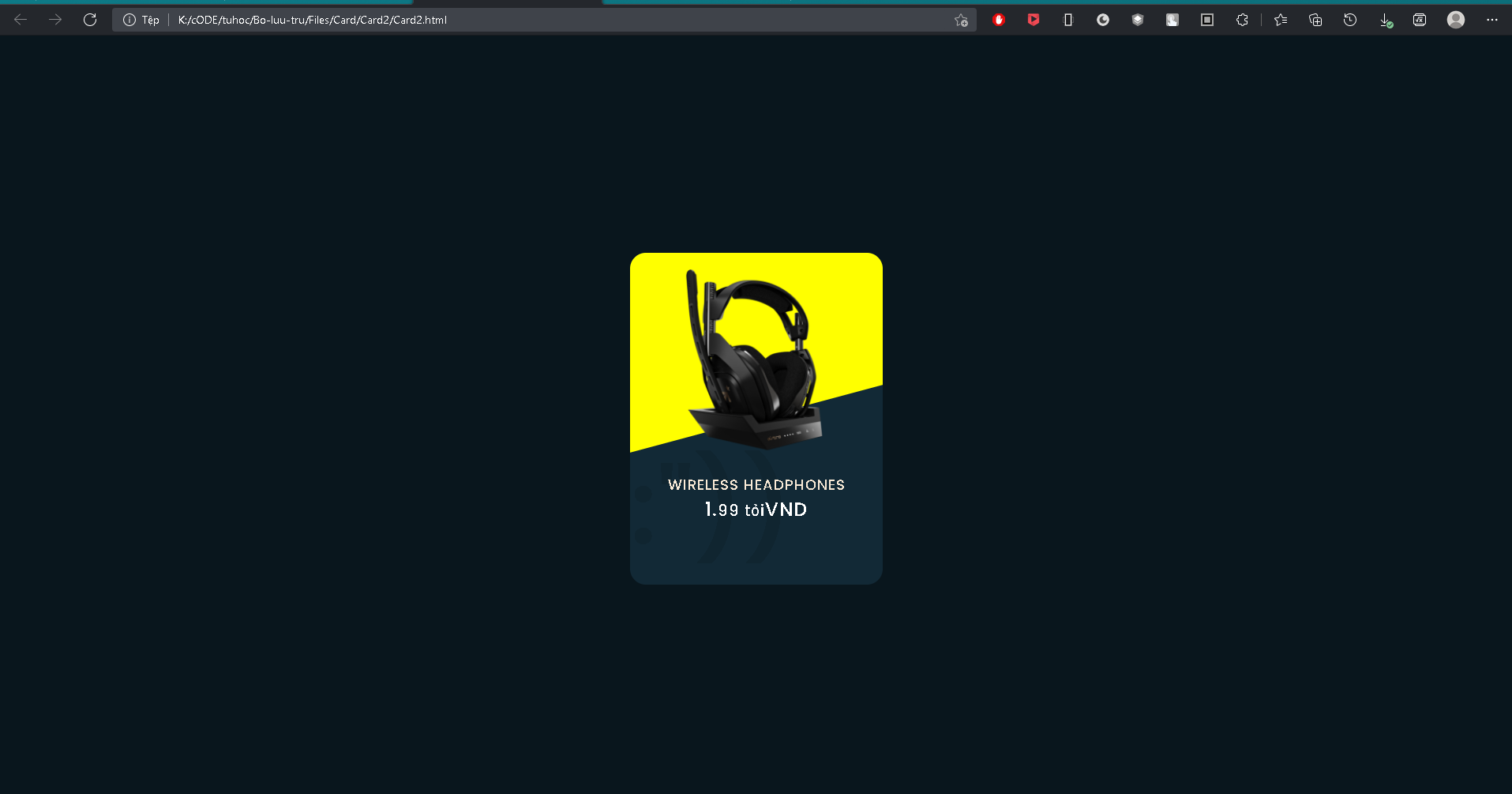Open the dark mode extension

click(1103, 20)
